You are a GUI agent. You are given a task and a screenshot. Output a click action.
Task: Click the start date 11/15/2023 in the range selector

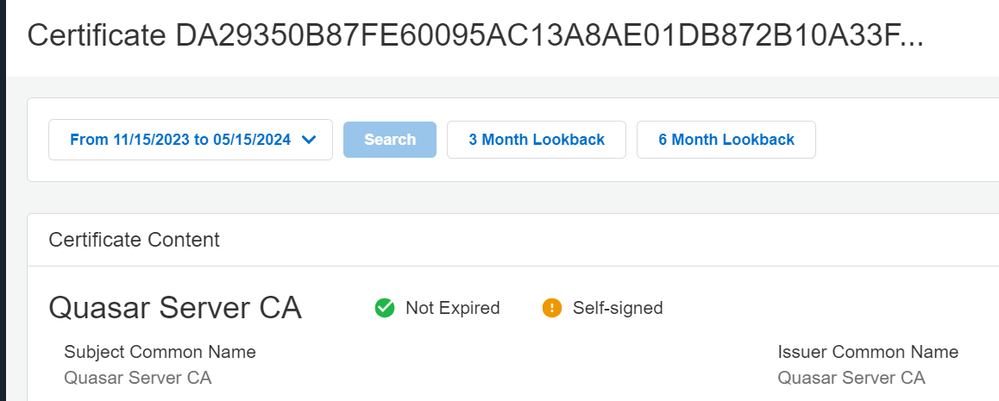[x=153, y=140]
